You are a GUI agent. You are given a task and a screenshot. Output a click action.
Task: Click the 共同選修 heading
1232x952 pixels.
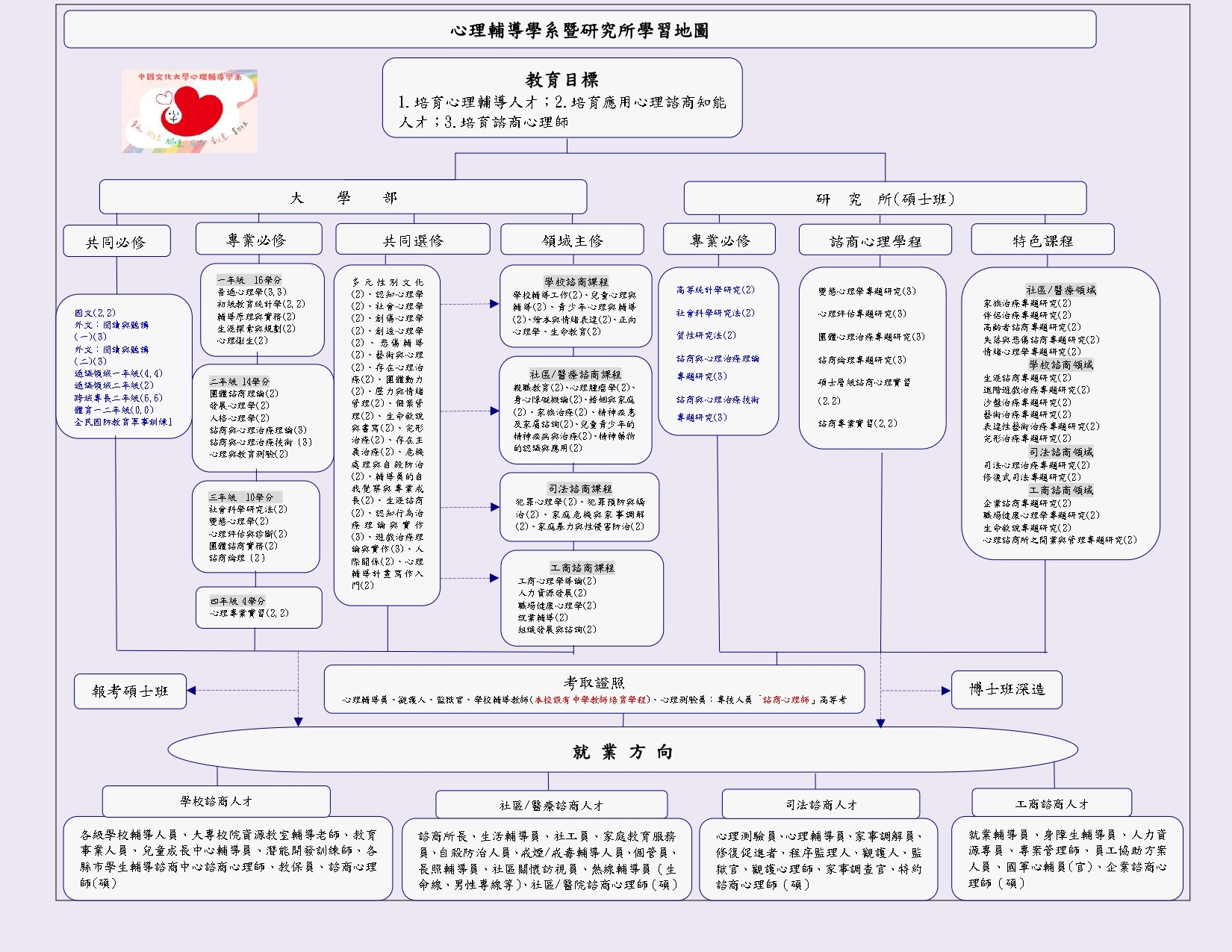[x=413, y=240]
